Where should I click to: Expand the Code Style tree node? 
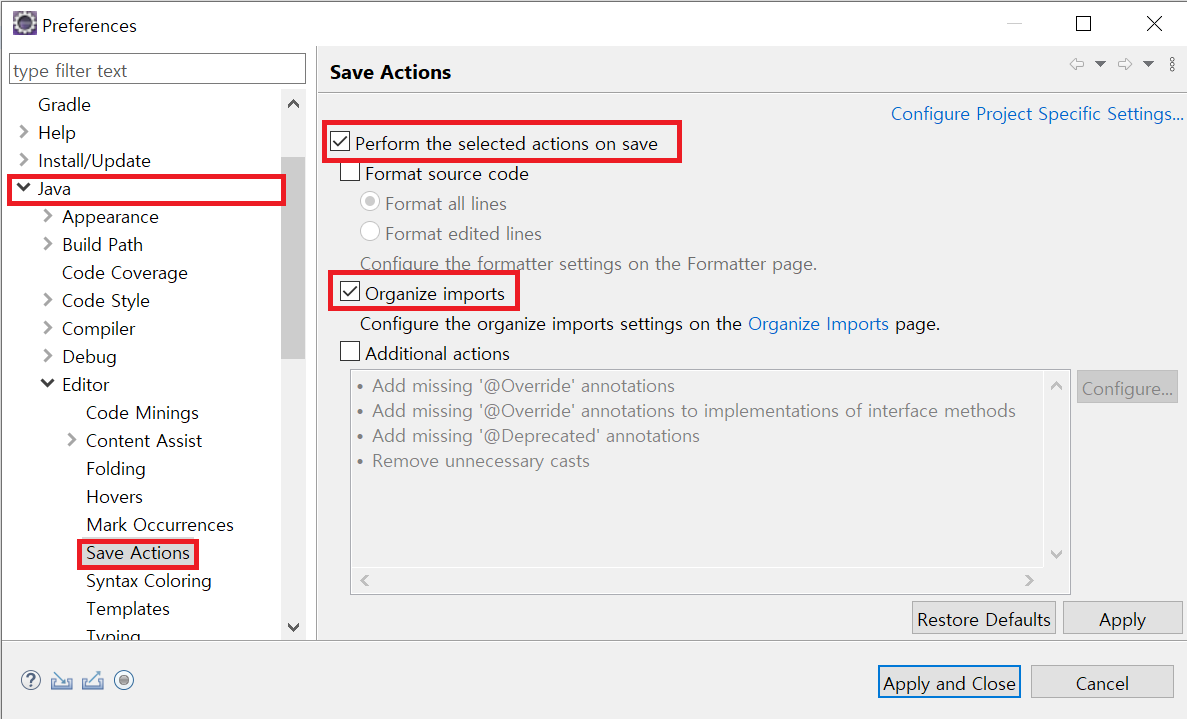[x=47, y=300]
